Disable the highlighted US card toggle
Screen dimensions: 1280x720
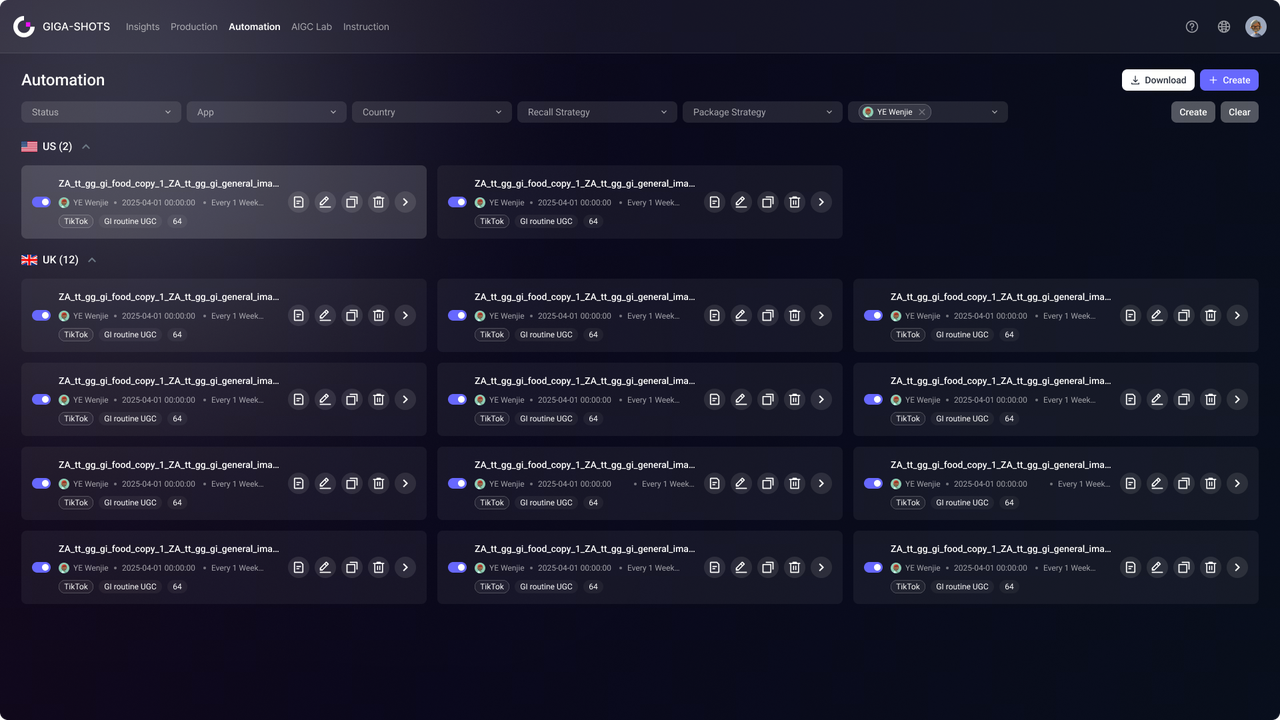41,202
